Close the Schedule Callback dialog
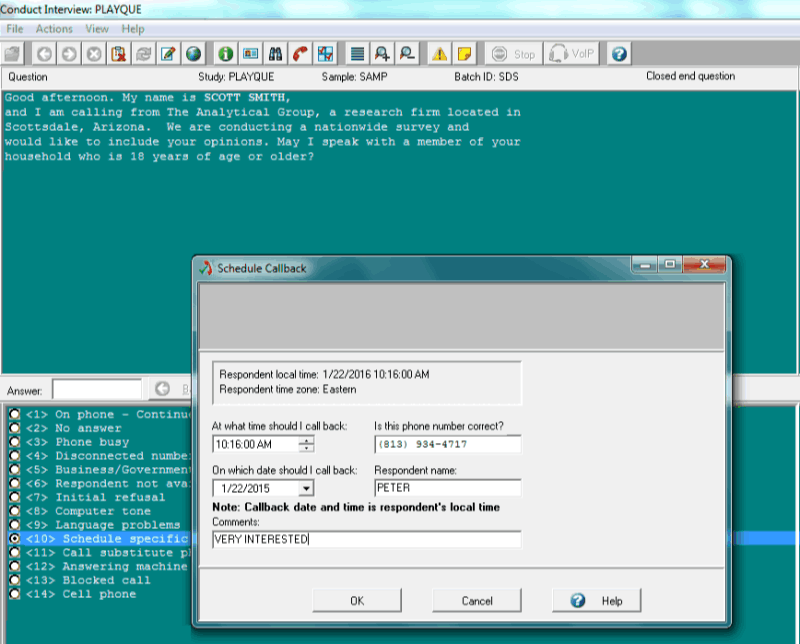This screenshot has height=644, width=800. [x=704, y=264]
